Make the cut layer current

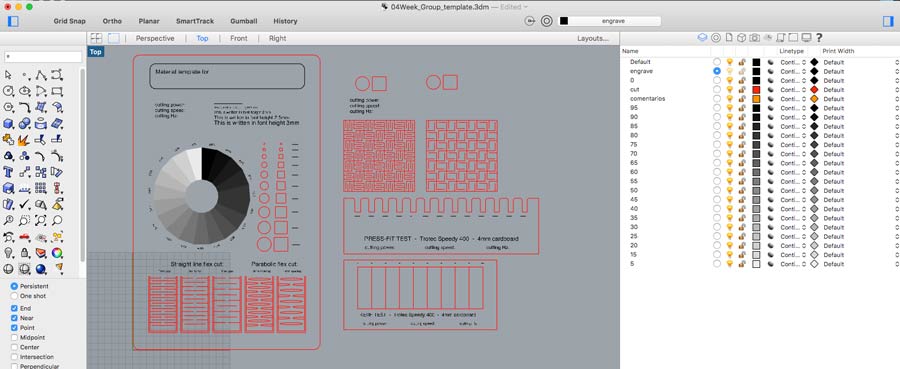click(x=716, y=90)
